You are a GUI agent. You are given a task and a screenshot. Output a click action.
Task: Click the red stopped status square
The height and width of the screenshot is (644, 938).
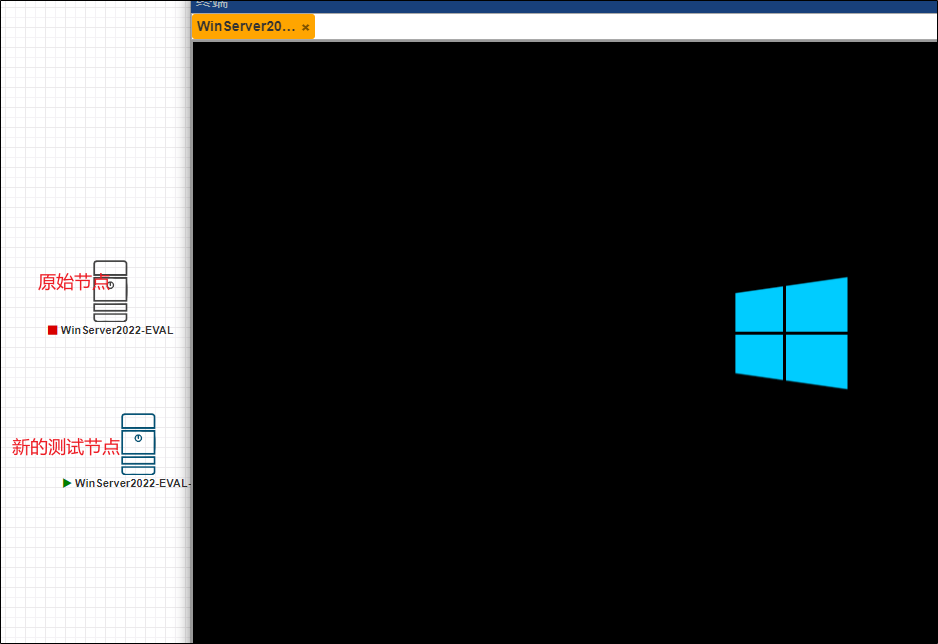point(53,330)
